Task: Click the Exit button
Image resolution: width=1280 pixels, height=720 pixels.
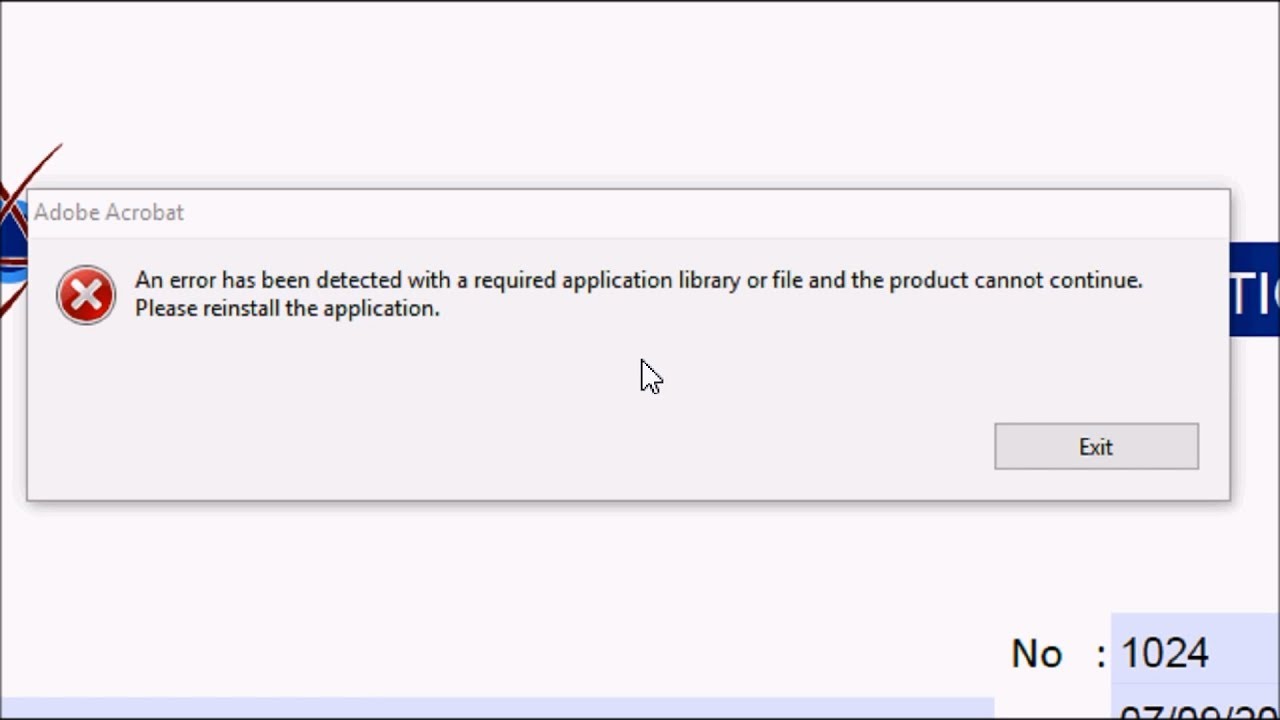Action: click(x=1096, y=446)
